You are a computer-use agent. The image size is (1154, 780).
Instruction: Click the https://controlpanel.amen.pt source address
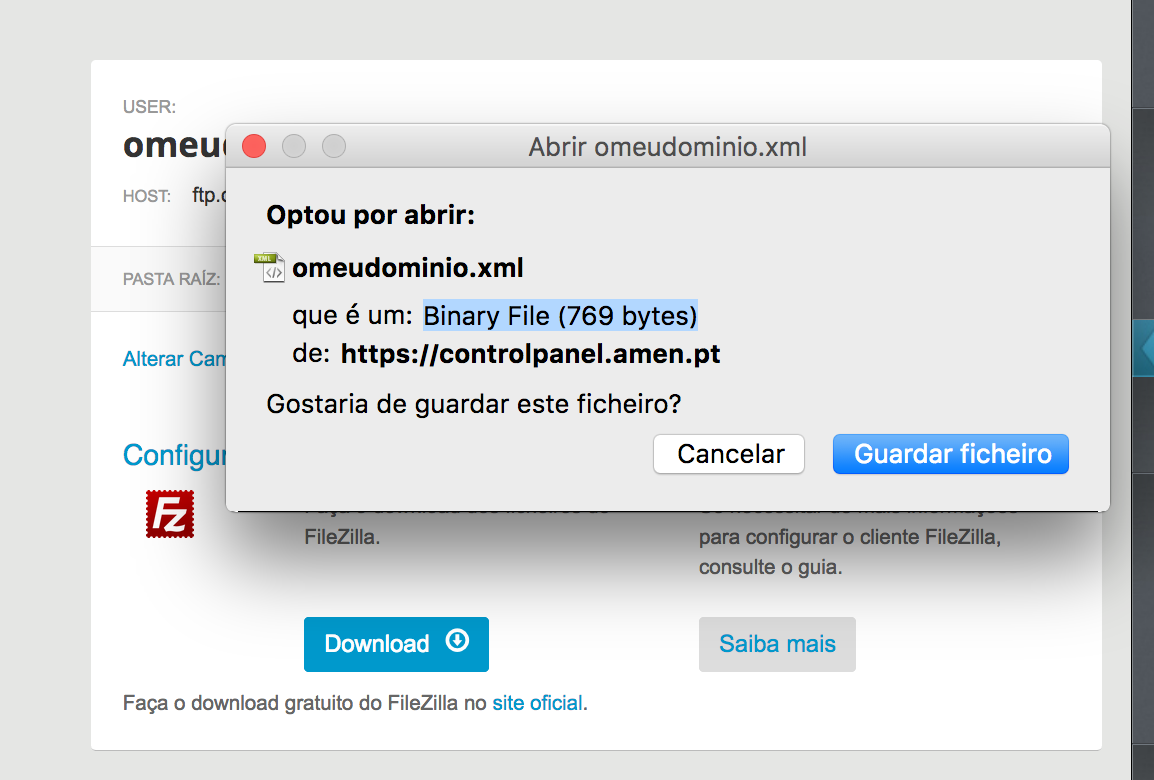531,354
